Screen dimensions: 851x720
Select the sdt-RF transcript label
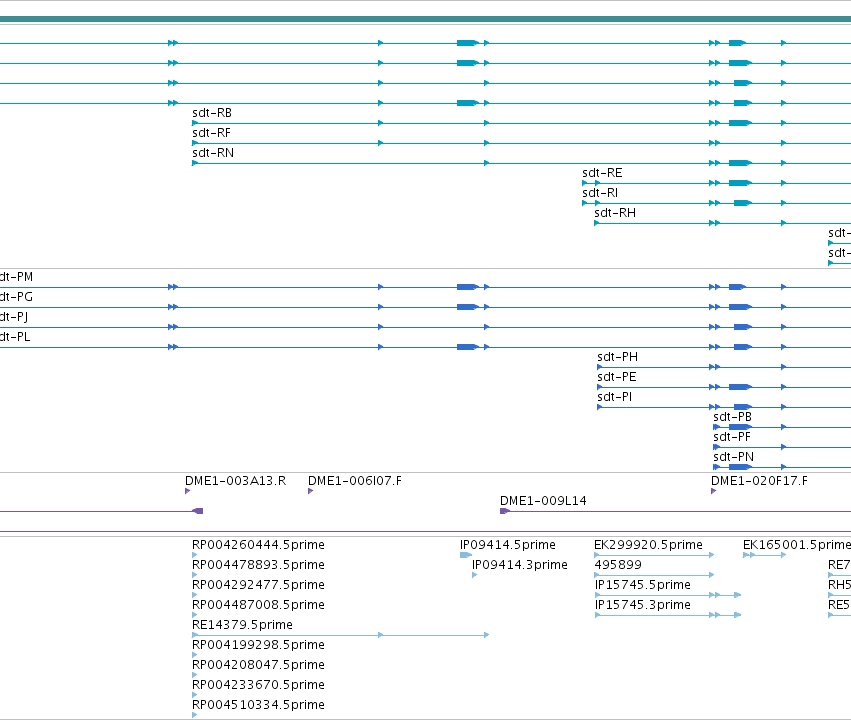(211, 133)
